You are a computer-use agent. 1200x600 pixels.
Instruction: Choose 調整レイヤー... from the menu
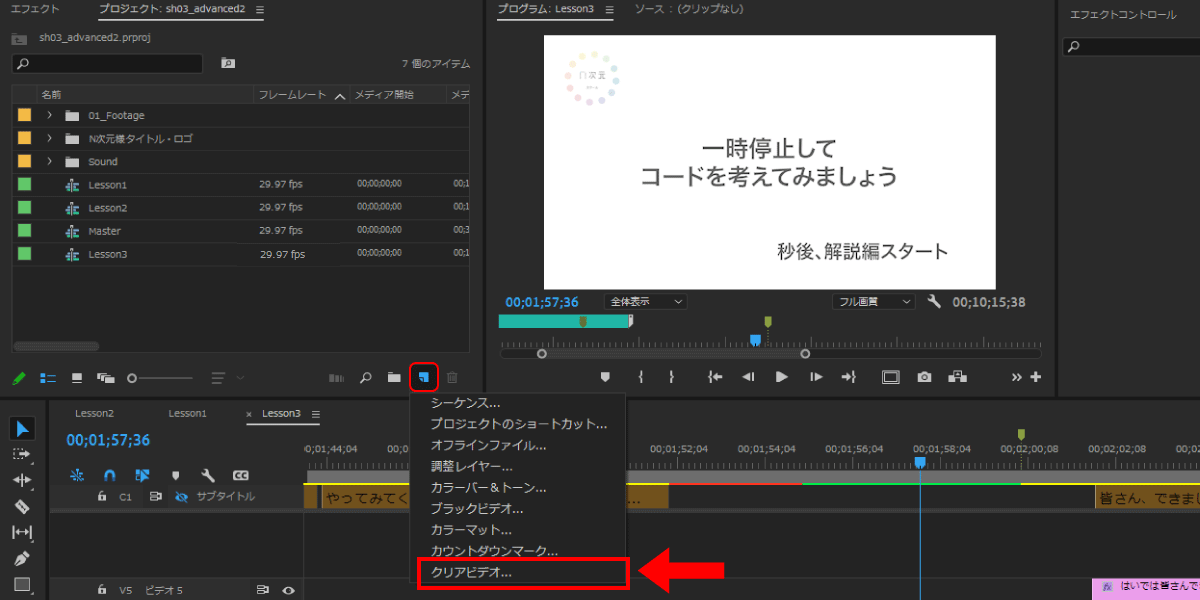(471, 466)
